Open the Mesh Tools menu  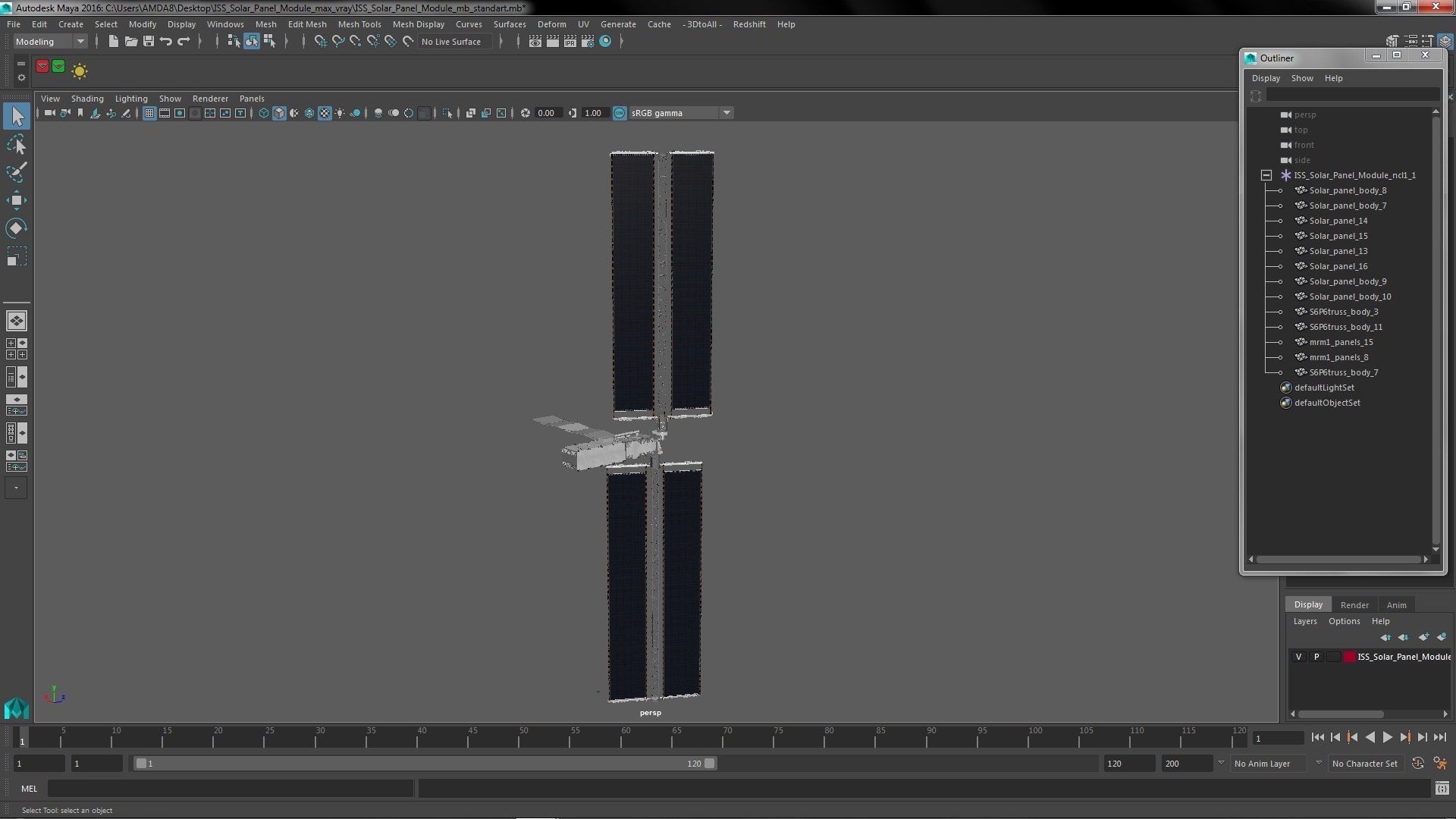click(359, 24)
